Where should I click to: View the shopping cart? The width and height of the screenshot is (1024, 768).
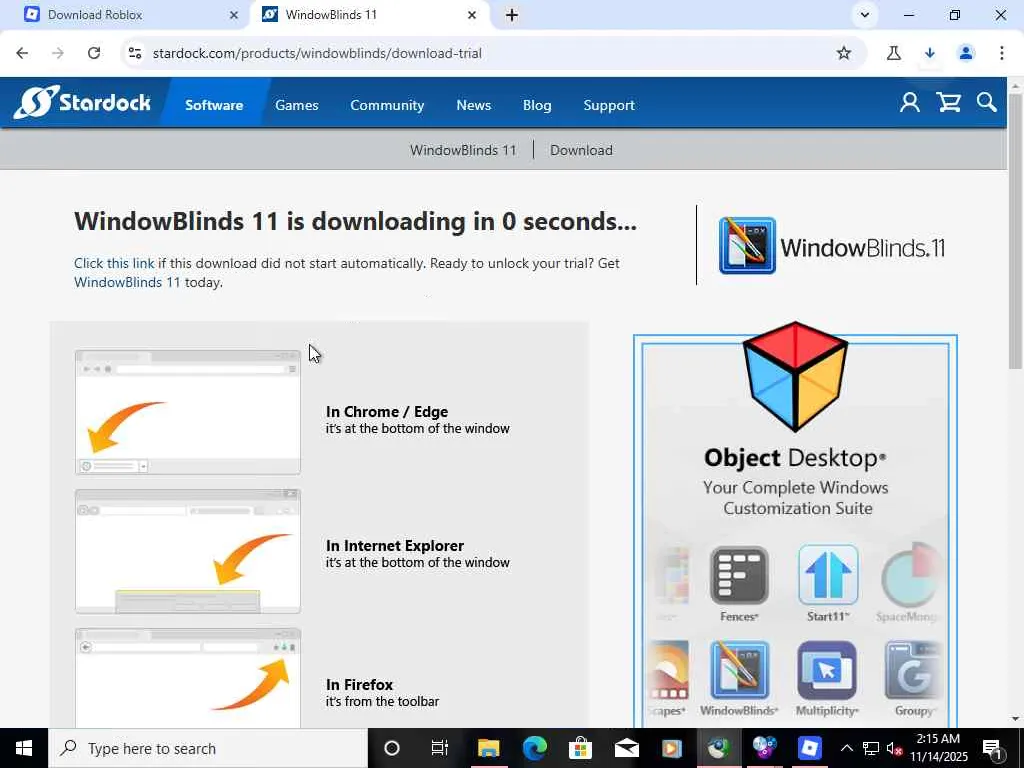pyautogui.click(x=948, y=103)
